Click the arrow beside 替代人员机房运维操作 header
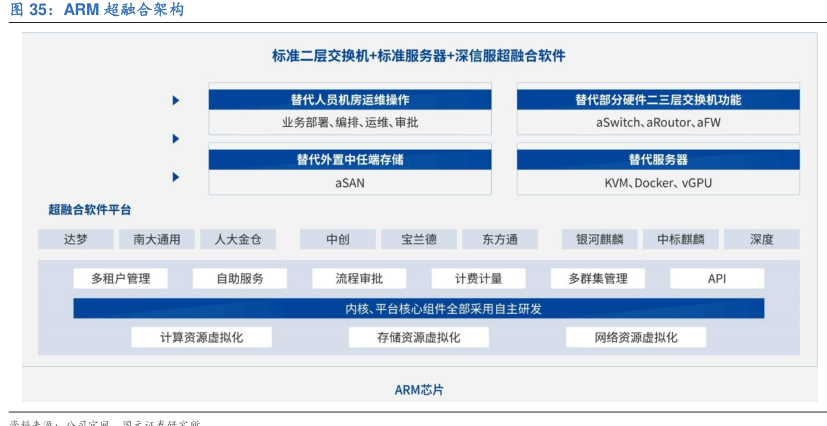827x426 pixels. point(176,100)
